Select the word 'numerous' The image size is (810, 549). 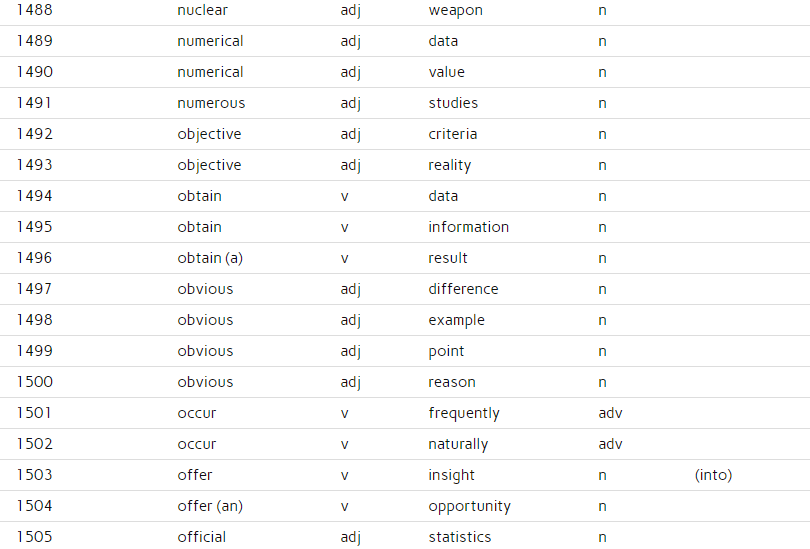pos(211,103)
